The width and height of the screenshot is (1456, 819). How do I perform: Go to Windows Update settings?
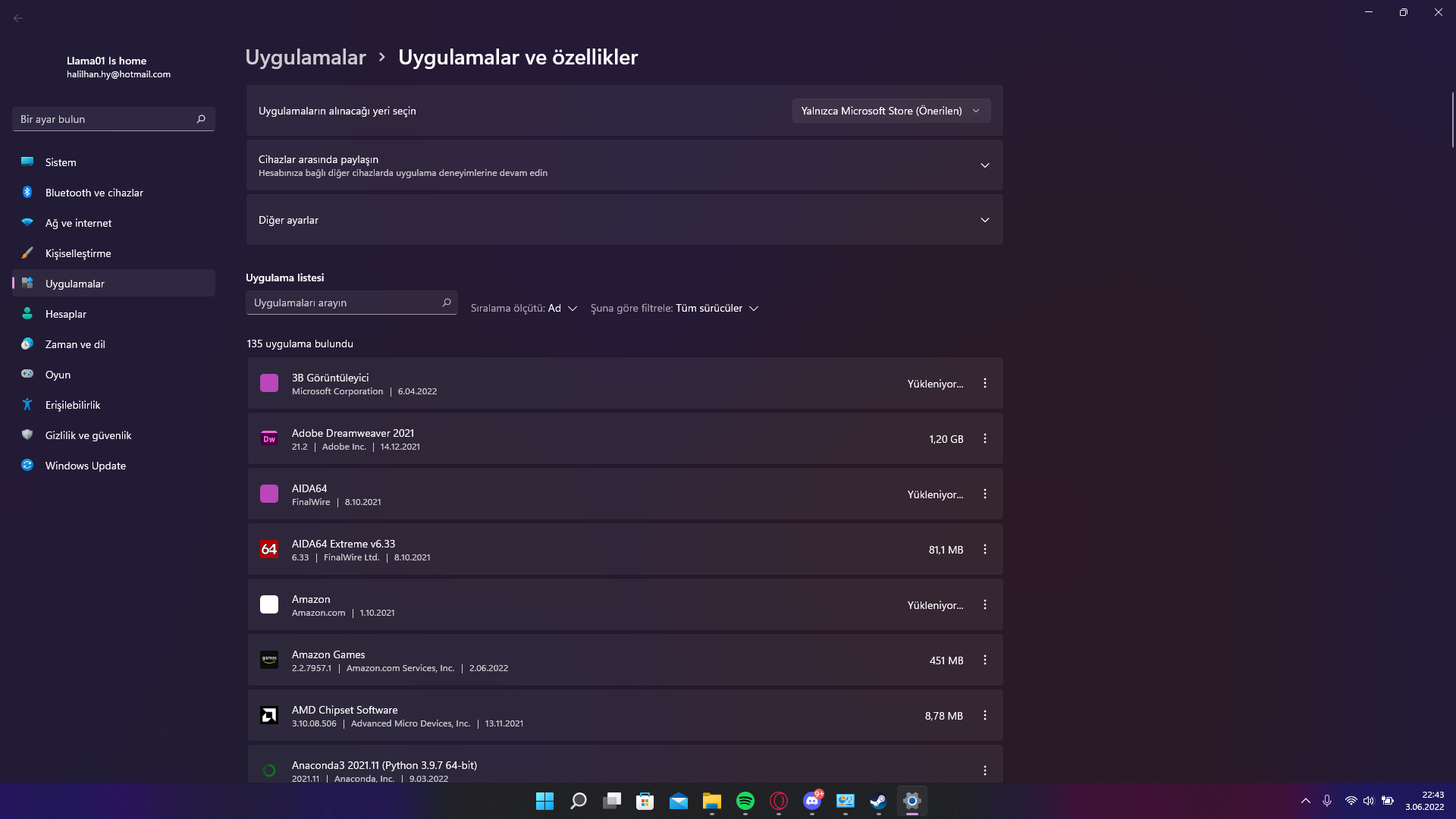pos(85,466)
